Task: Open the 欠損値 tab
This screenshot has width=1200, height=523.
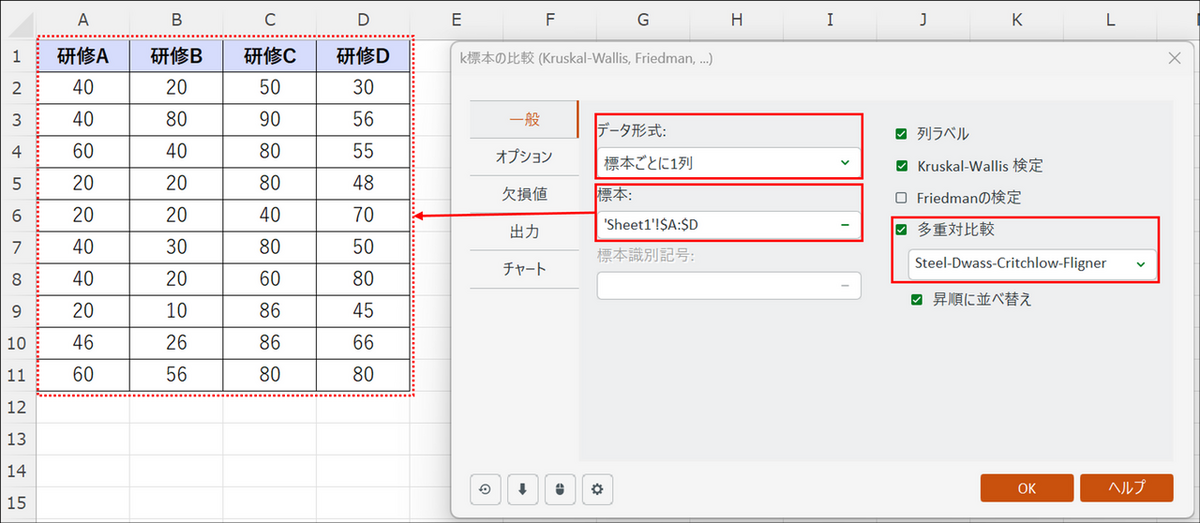Action: (523, 195)
